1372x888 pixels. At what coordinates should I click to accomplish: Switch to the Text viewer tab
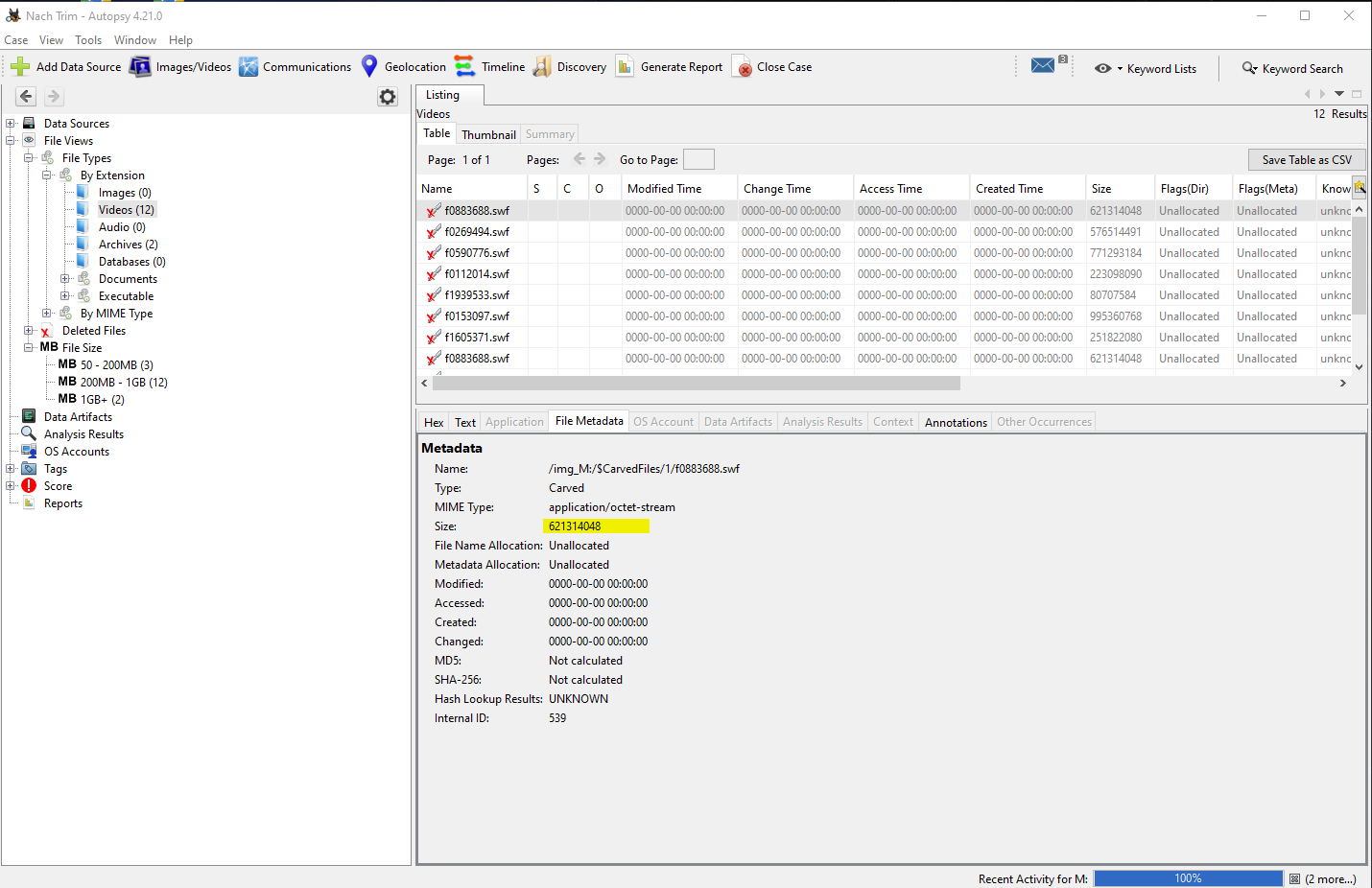pos(465,422)
